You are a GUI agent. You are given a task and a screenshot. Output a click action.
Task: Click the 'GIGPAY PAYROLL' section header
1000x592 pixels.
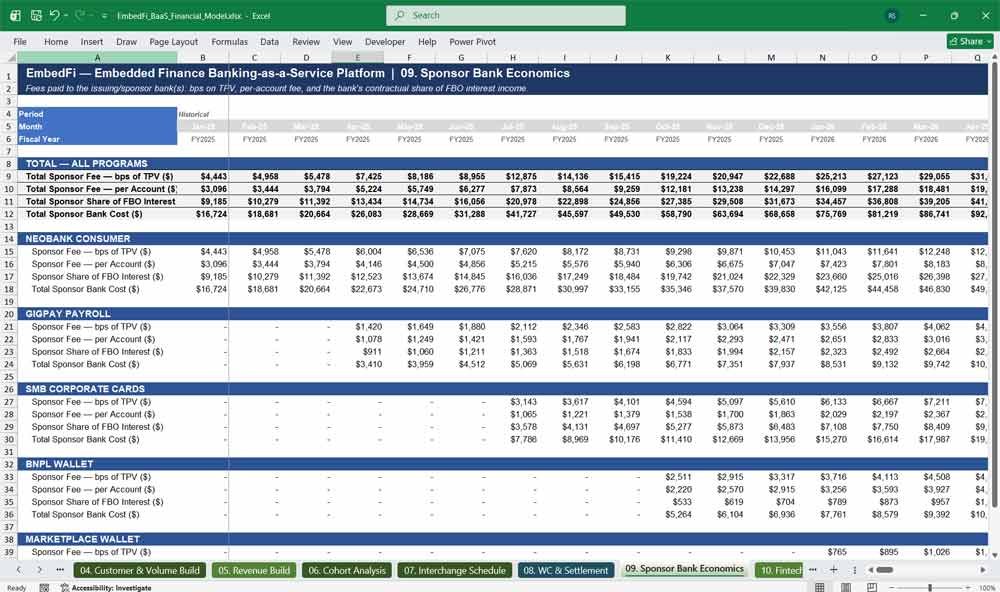68,314
